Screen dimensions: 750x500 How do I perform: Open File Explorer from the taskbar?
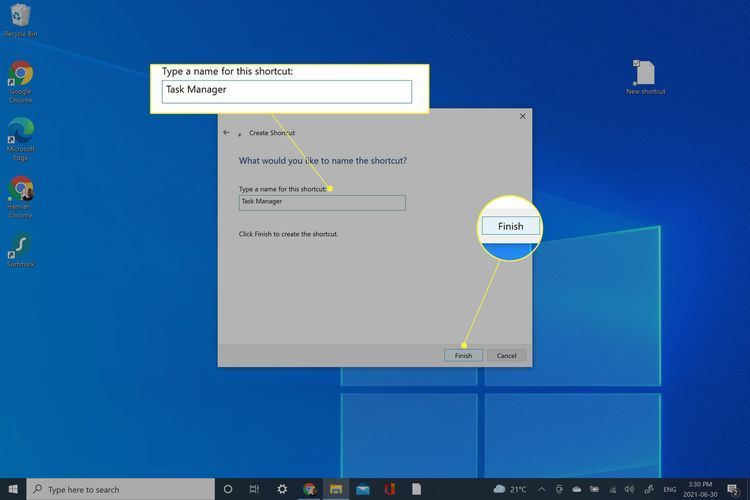coord(336,489)
